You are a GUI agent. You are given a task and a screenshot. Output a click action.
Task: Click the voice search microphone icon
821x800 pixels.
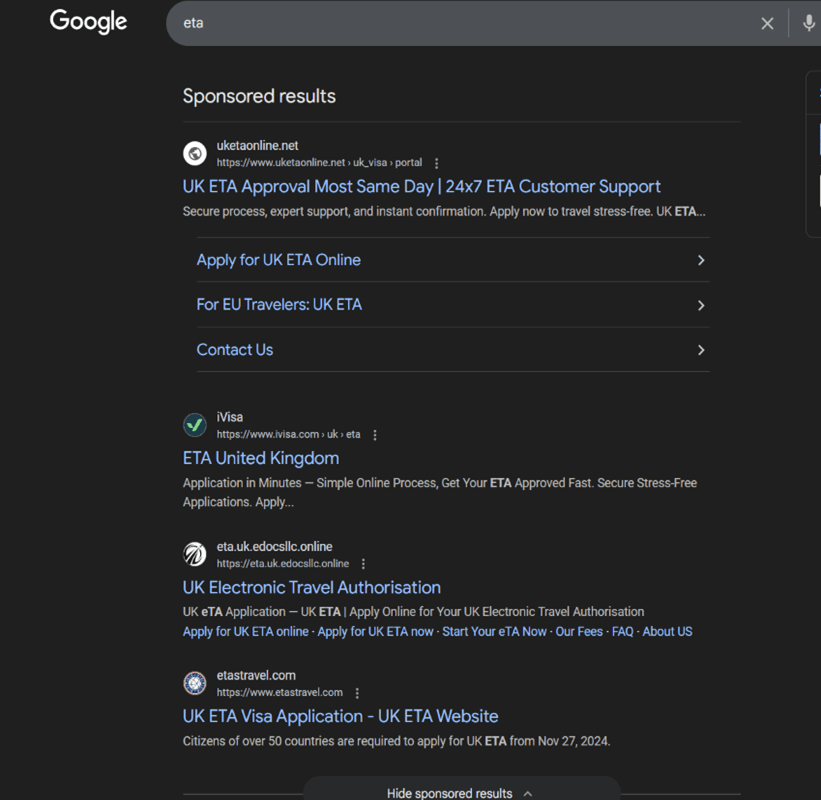809,22
